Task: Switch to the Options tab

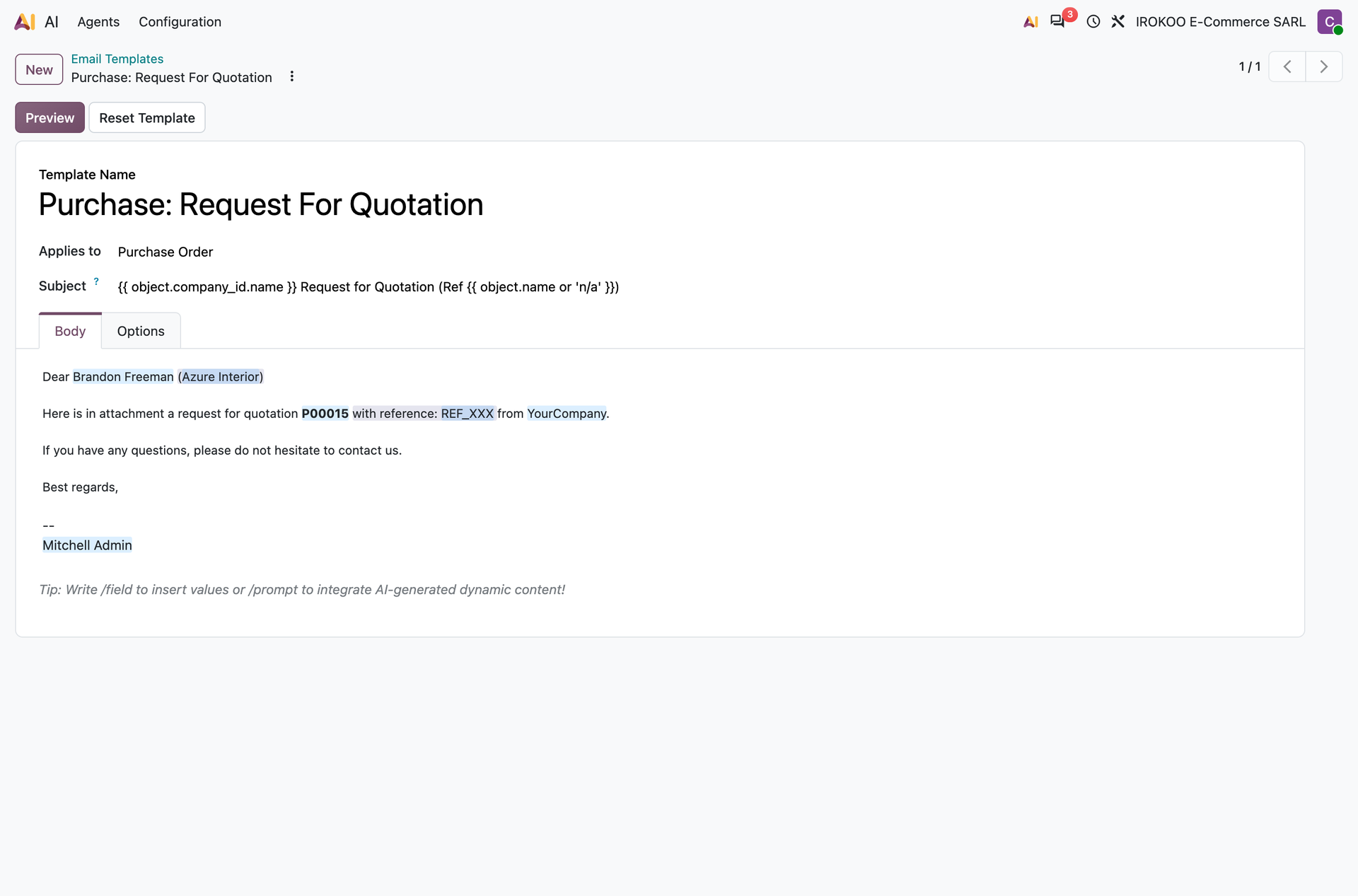Action: coord(141,331)
